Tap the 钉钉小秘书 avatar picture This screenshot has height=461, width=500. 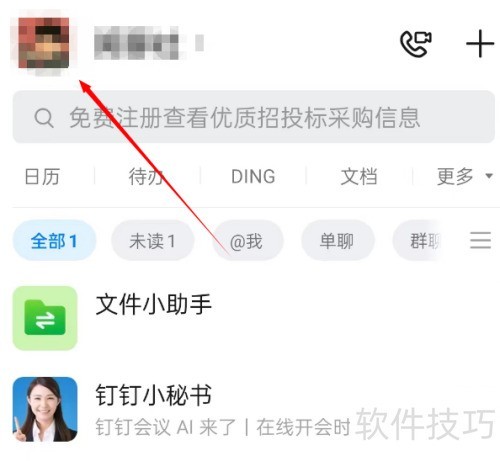(45, 409)
